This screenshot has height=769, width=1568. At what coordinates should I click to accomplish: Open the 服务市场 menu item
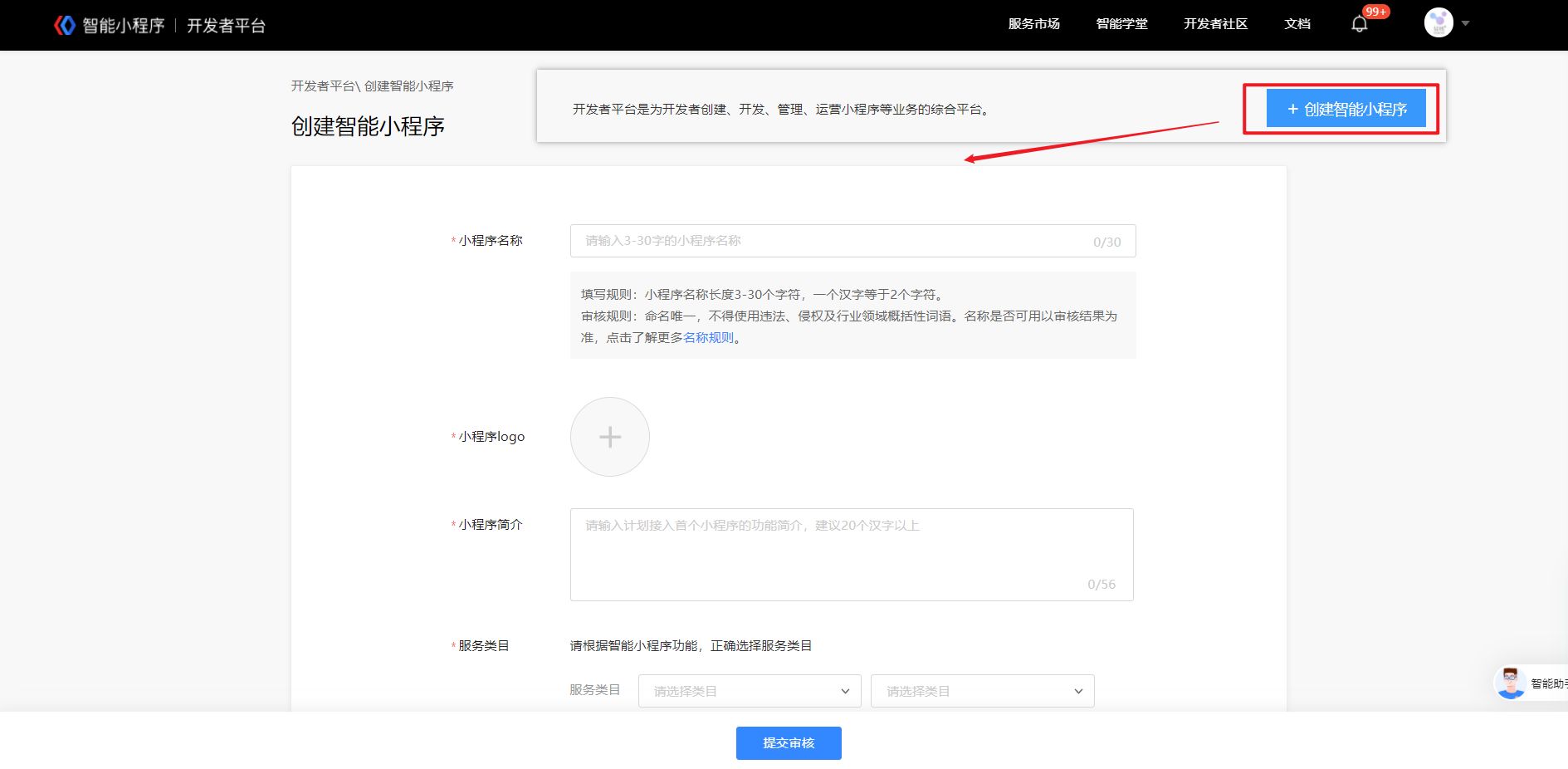(x=1033, y=24)
